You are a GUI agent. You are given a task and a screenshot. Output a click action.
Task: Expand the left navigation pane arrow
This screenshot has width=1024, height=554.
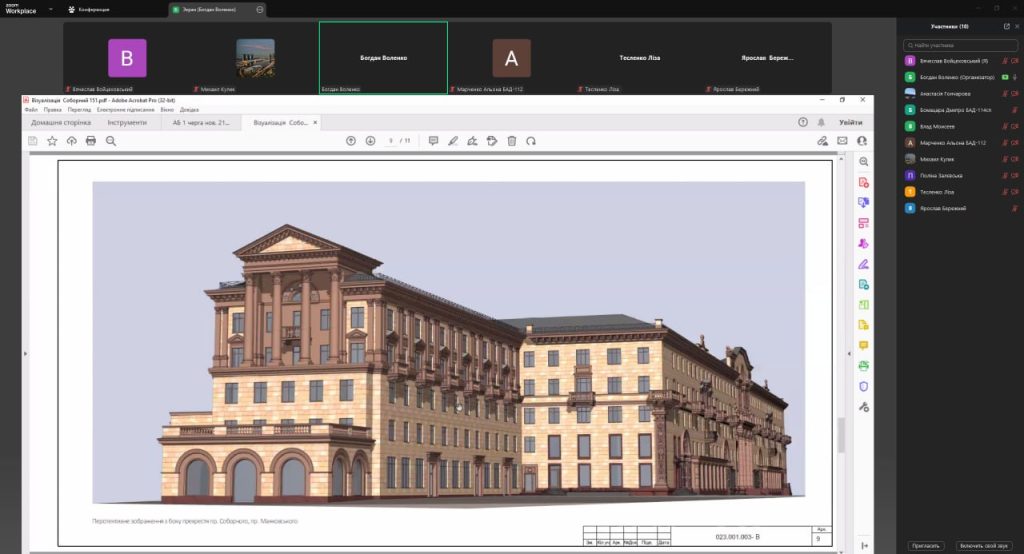pos(25,353)
